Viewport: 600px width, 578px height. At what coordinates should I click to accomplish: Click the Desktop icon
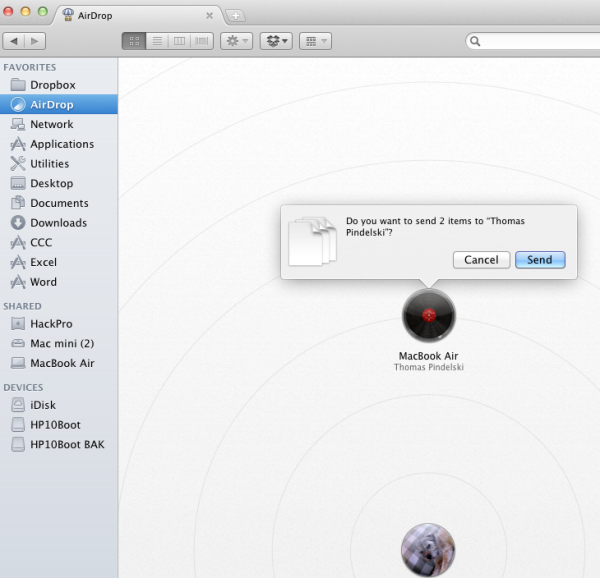click(18, 183)
